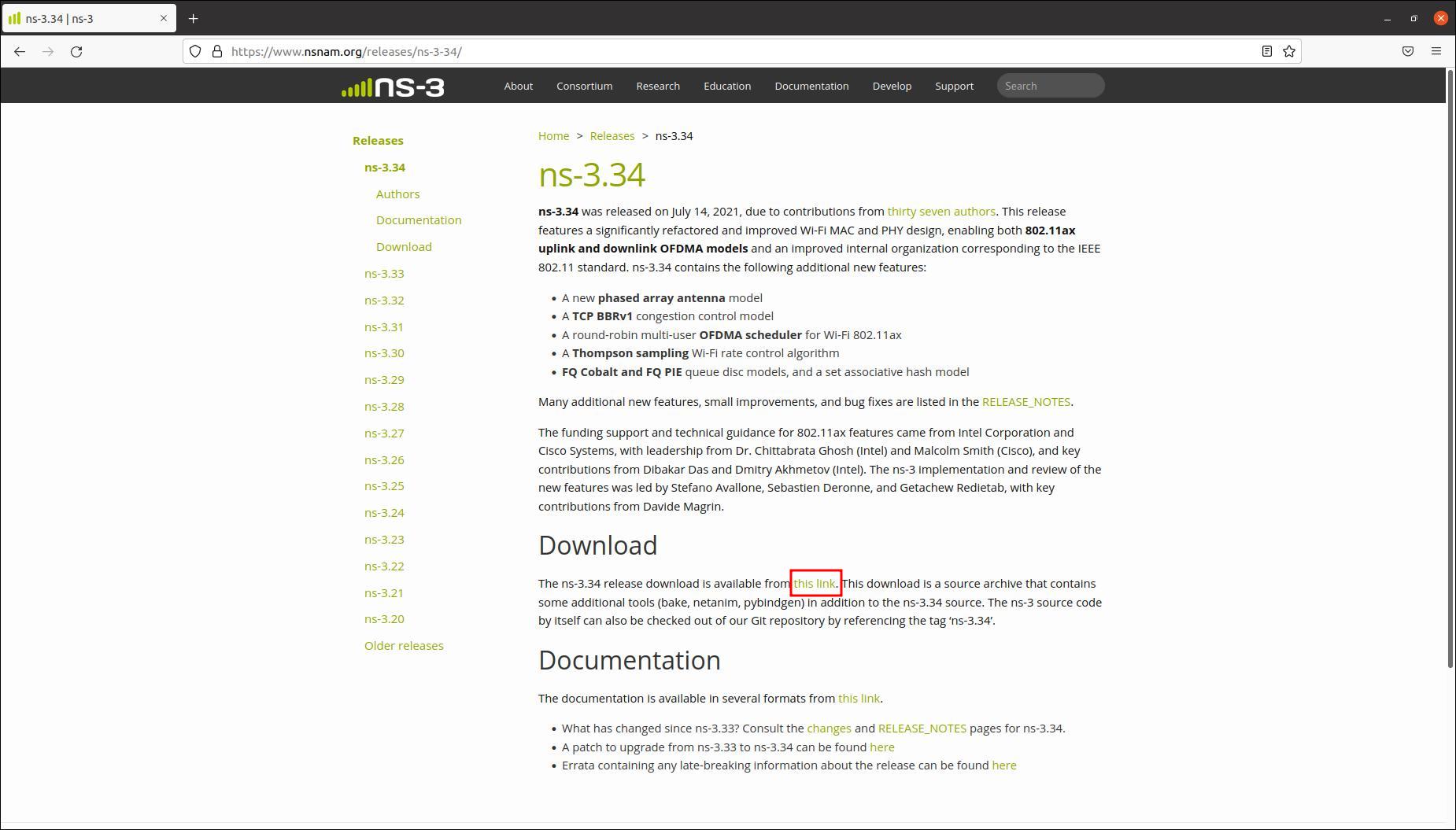Open tracking protection shield icon
Image resolution: width=1456 pixels, height=830 pixels.
[195, 51]
